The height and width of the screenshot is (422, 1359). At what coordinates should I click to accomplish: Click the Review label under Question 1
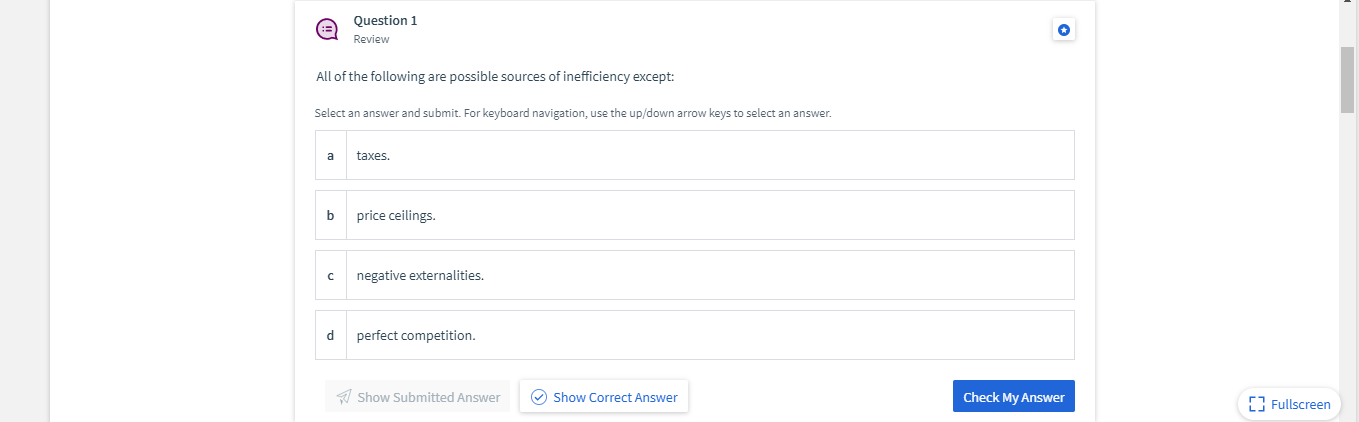coord(371,39)
